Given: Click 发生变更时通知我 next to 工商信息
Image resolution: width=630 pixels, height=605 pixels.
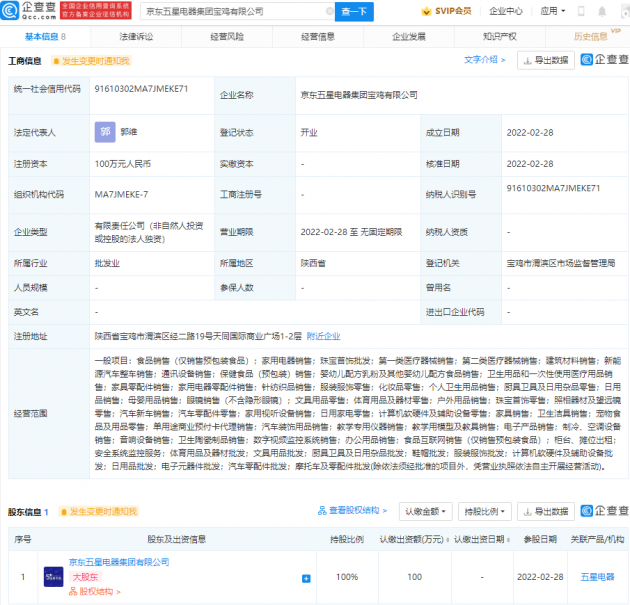Looking at the screenshot, I should point(92,61).
